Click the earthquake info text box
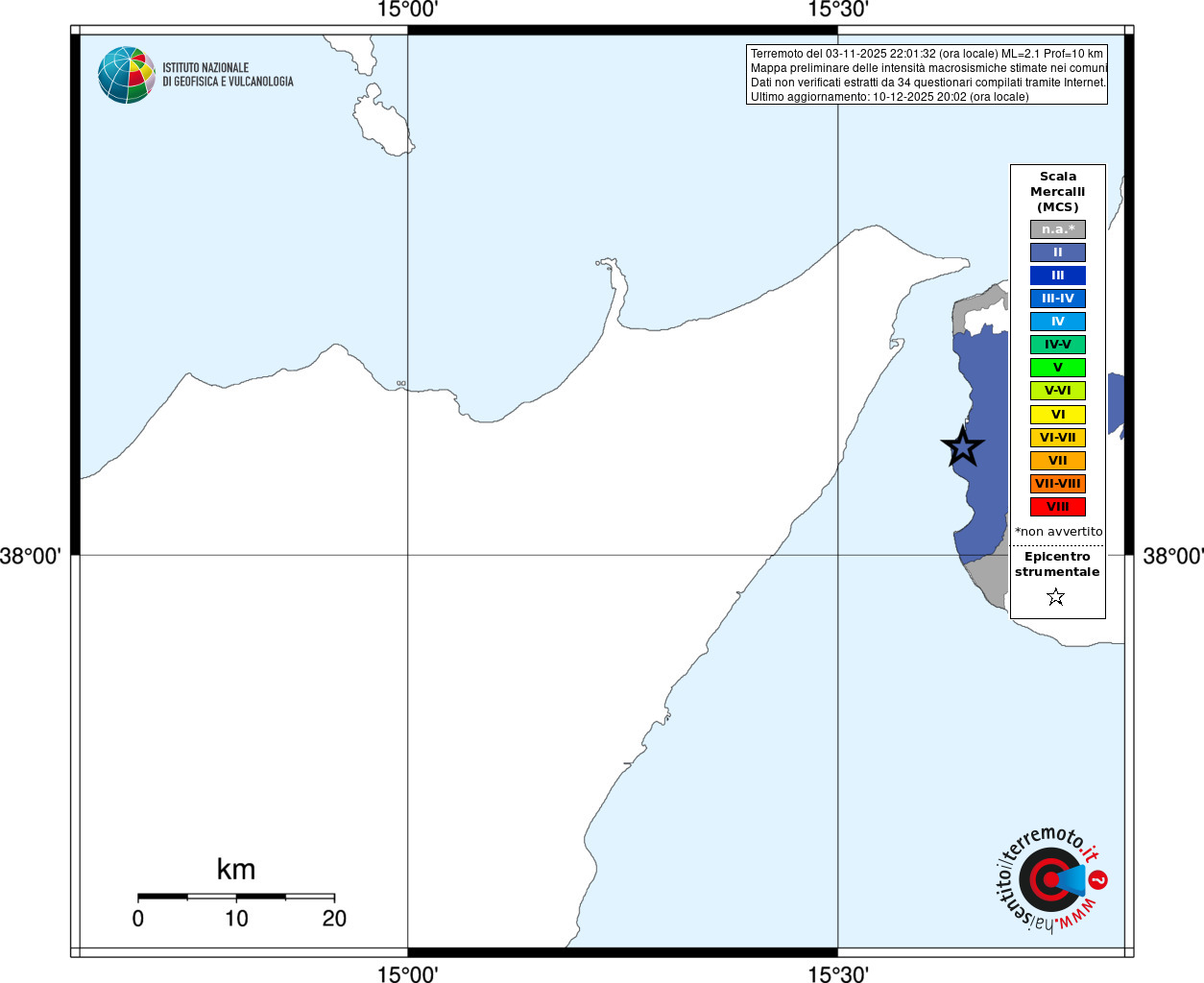Screen dimensions: 1204x983 coord(927,75)
